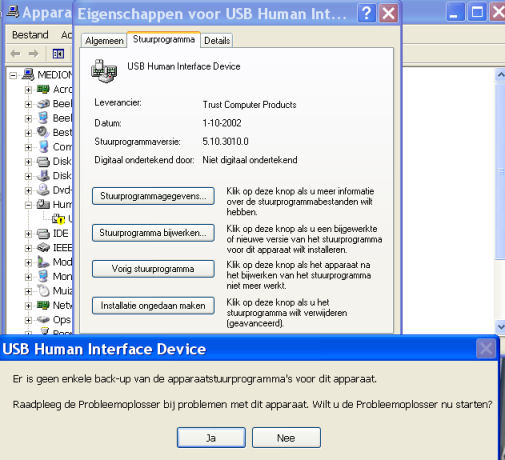Click the Muiz mouse icon in tree

click(43, 291)
